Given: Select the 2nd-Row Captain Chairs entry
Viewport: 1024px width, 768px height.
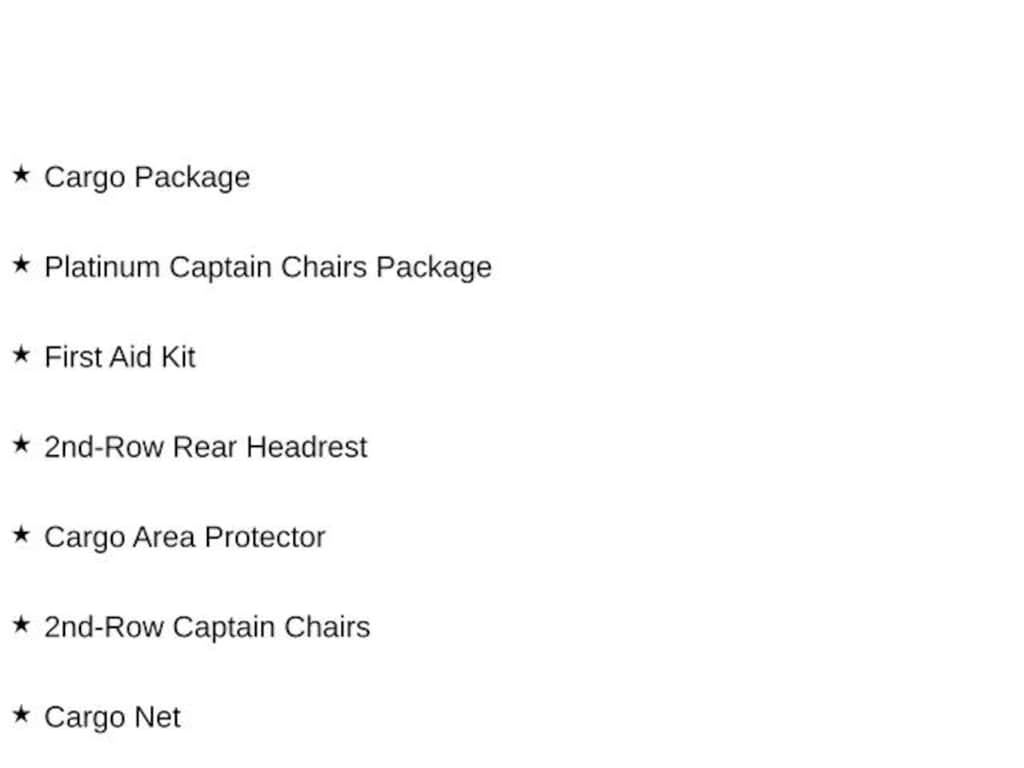Looking at the screenshot, I should click(207, 628).
